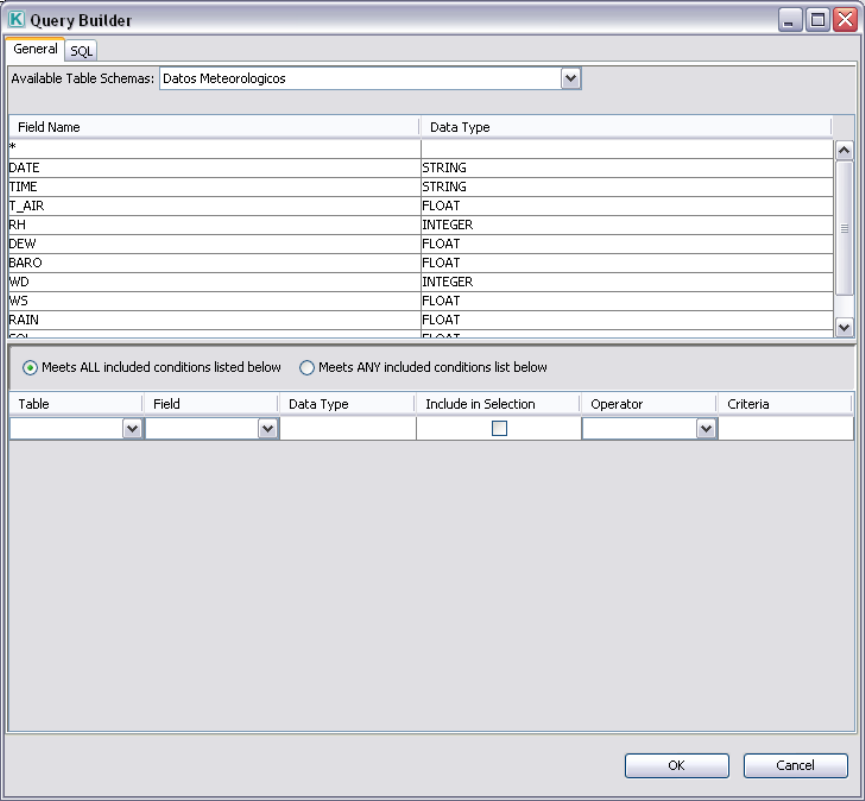The image size is (865, 801).
Task: Select the RAIN field row
Action: [421, 320]
